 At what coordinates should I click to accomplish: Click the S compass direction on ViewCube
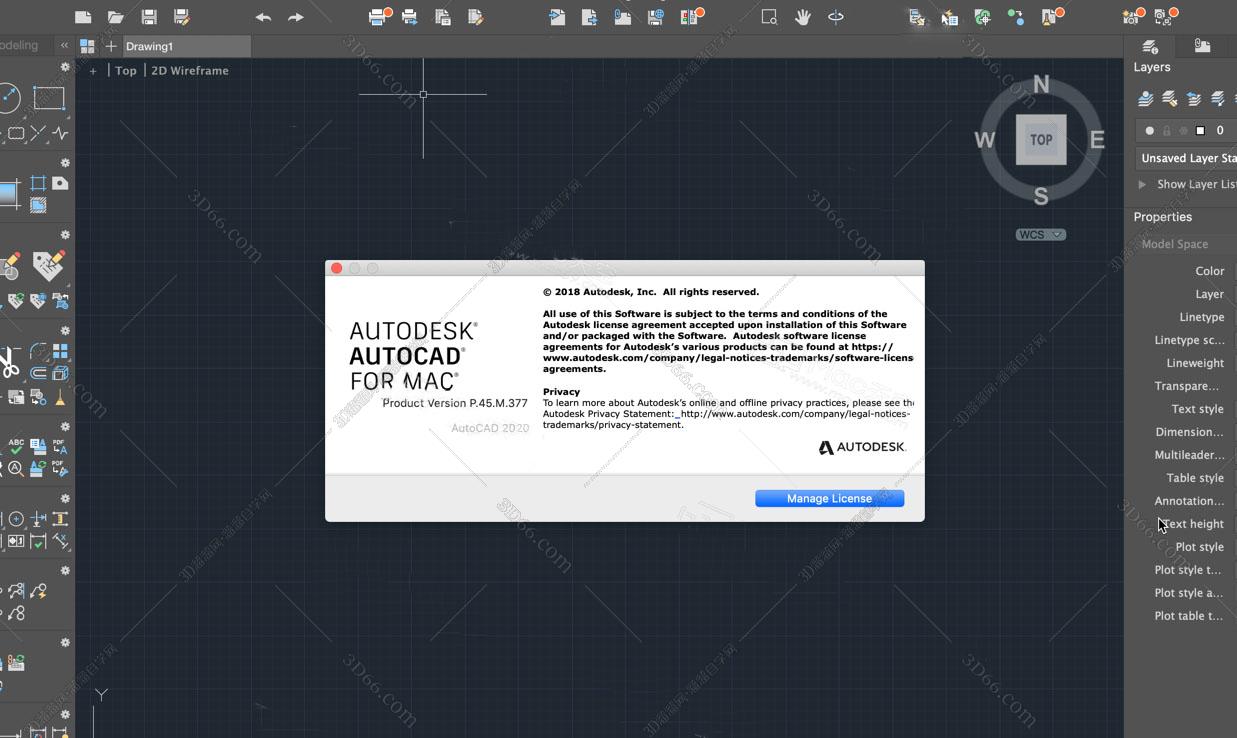coord(1041,196)
